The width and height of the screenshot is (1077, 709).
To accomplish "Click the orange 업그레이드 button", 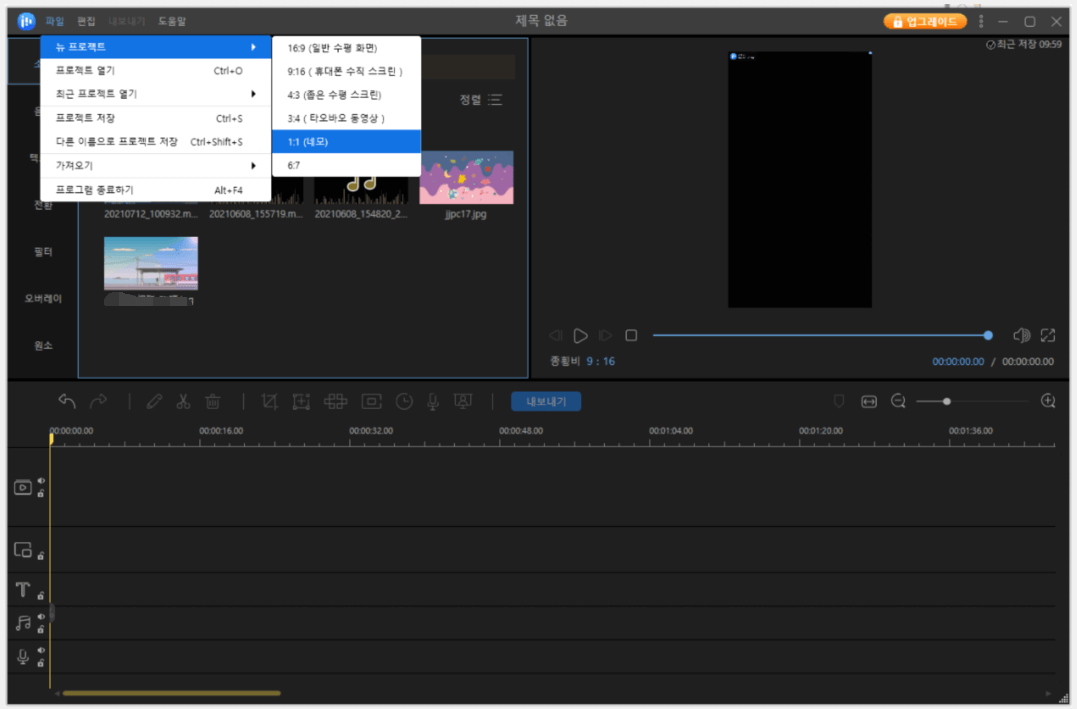I will [x=925, y=21].
